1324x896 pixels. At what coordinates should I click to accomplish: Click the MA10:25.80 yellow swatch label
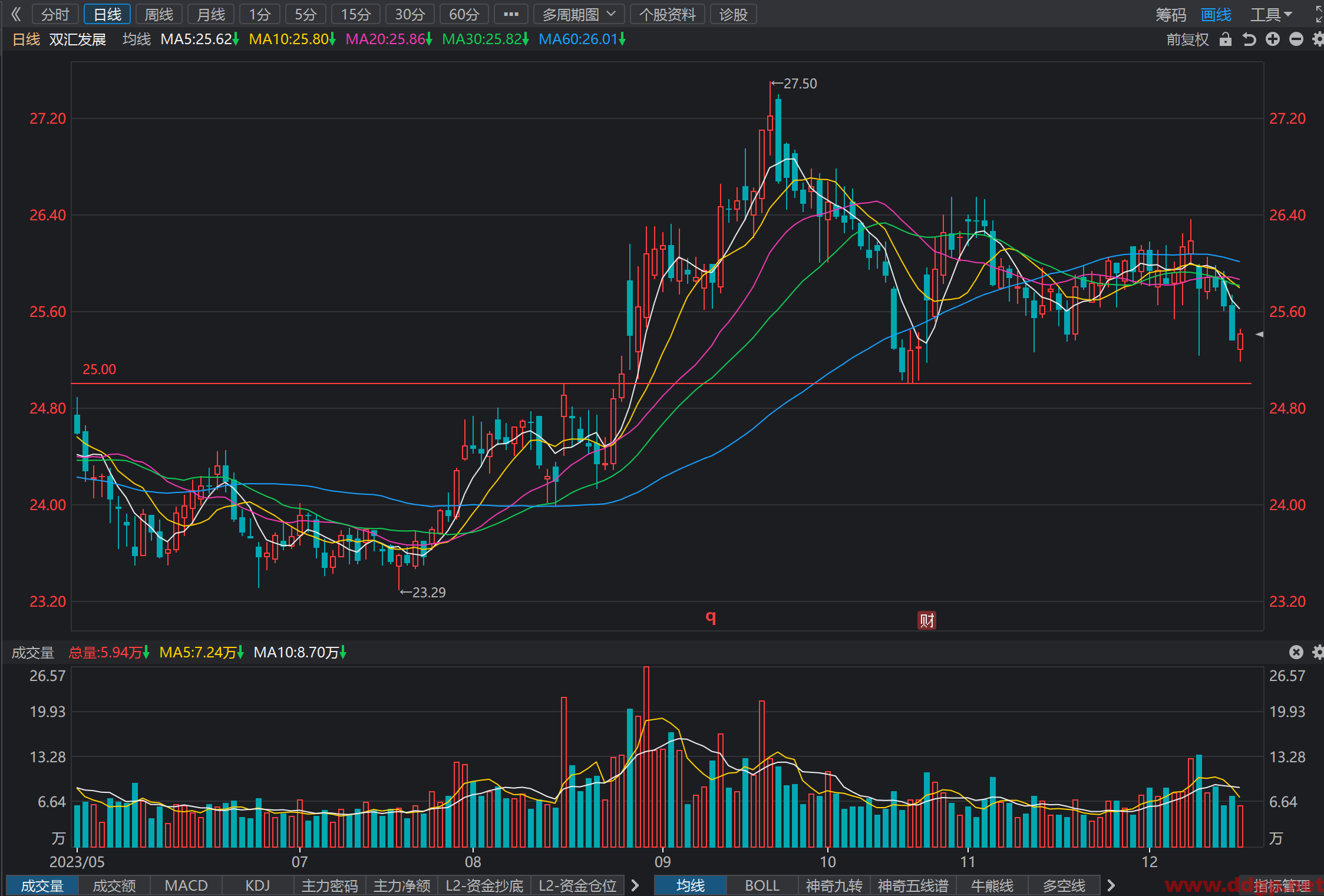(292, 39)
